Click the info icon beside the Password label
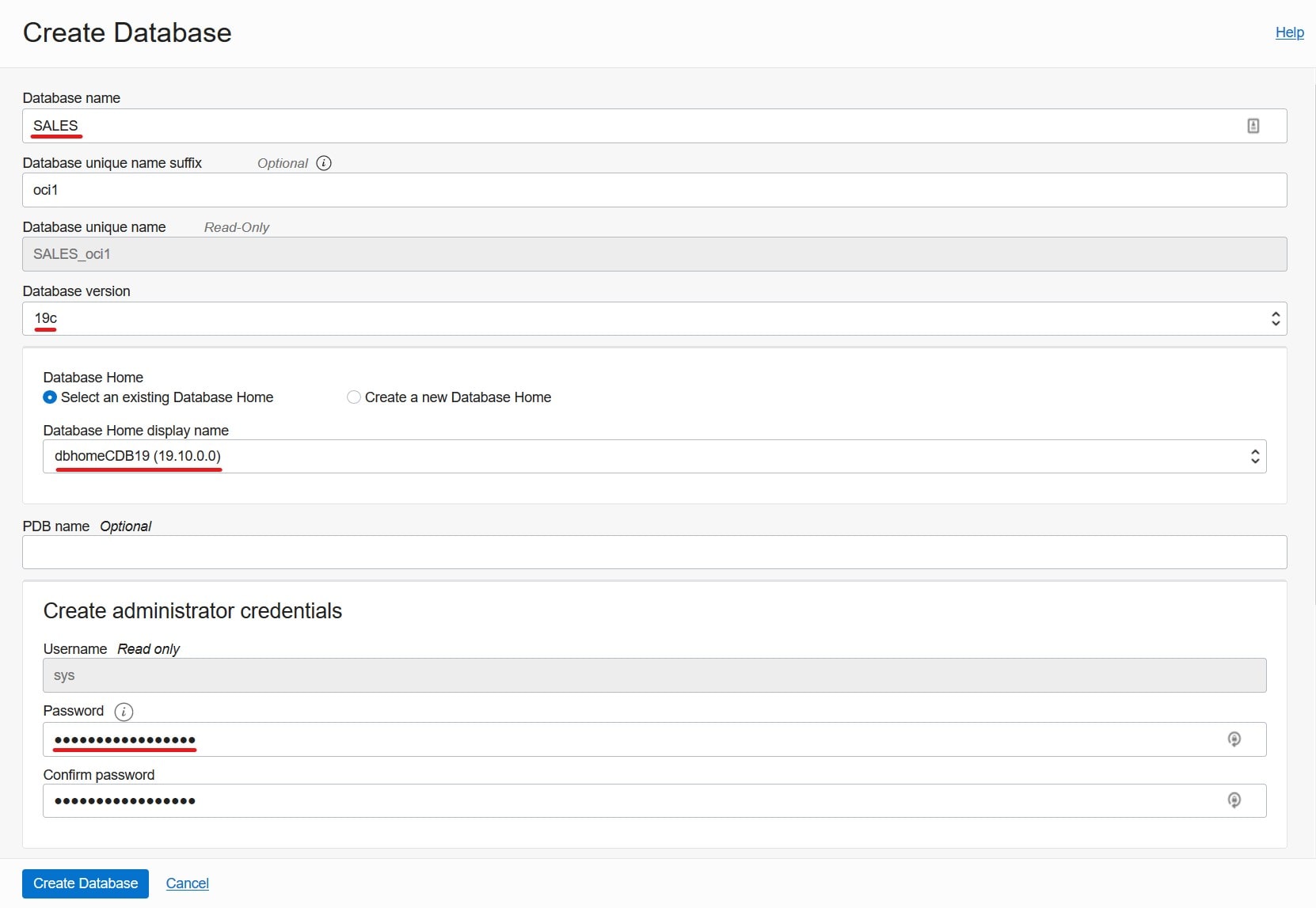Image resolution: width=1316 pixels, height=908 pixels. [x=124, y=712]
